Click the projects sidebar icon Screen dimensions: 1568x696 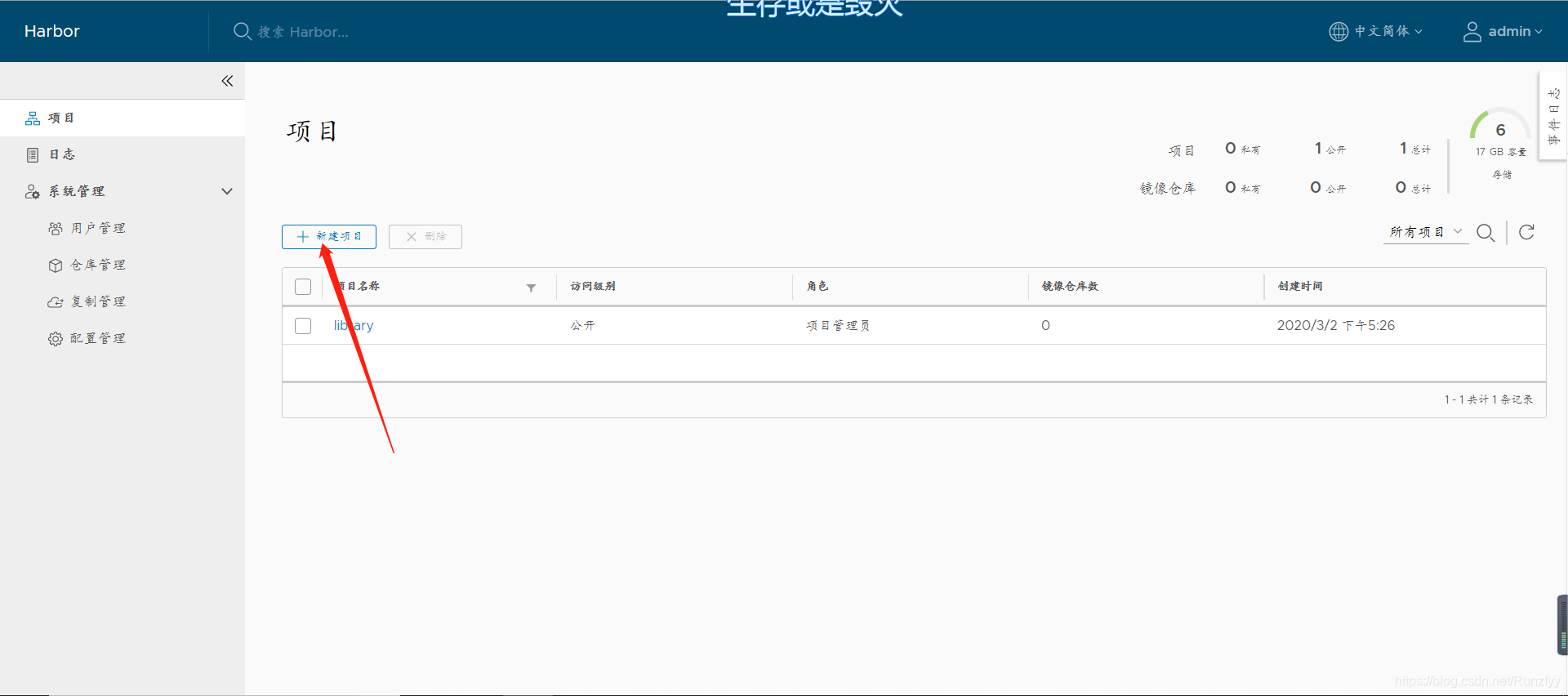[33, 118]
